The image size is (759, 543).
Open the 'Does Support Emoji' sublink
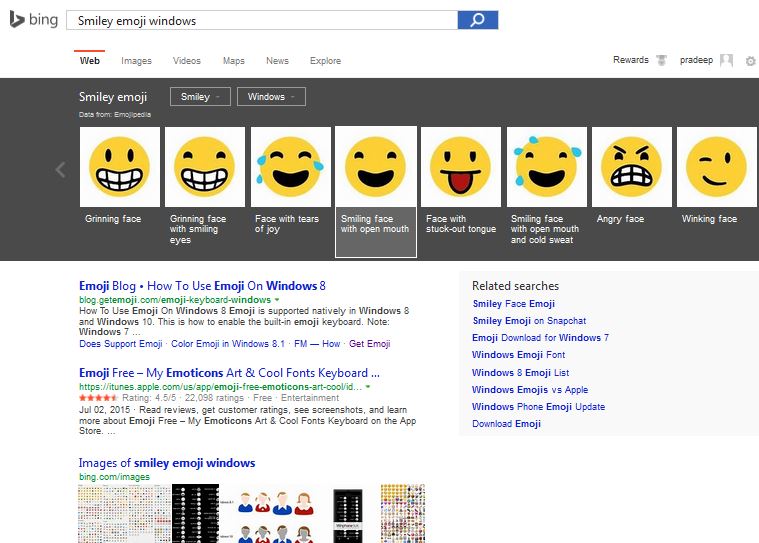coord(121,344)
